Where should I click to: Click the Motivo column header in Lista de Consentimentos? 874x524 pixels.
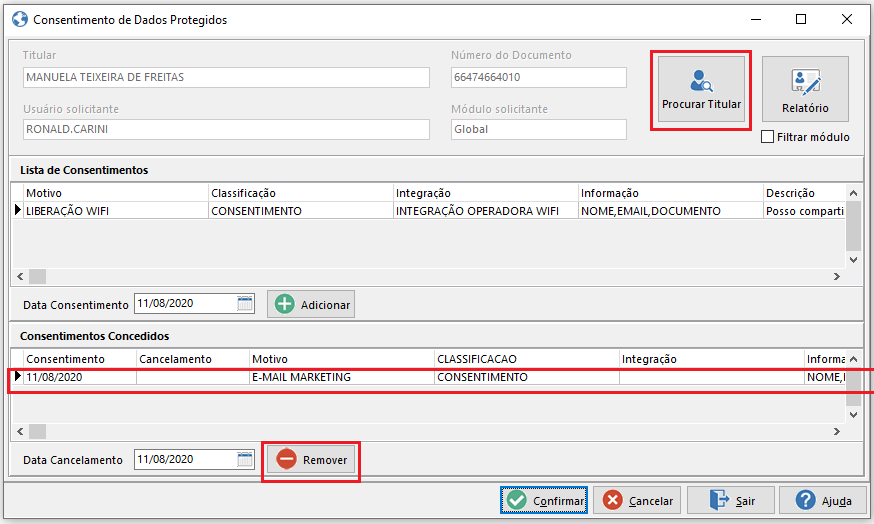tap(115, 193)
